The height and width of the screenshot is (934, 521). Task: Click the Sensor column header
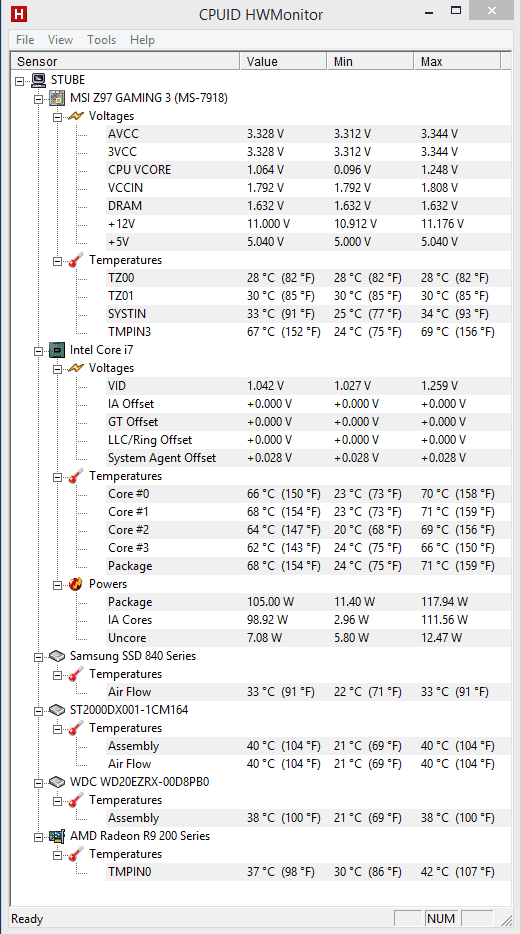125,62
